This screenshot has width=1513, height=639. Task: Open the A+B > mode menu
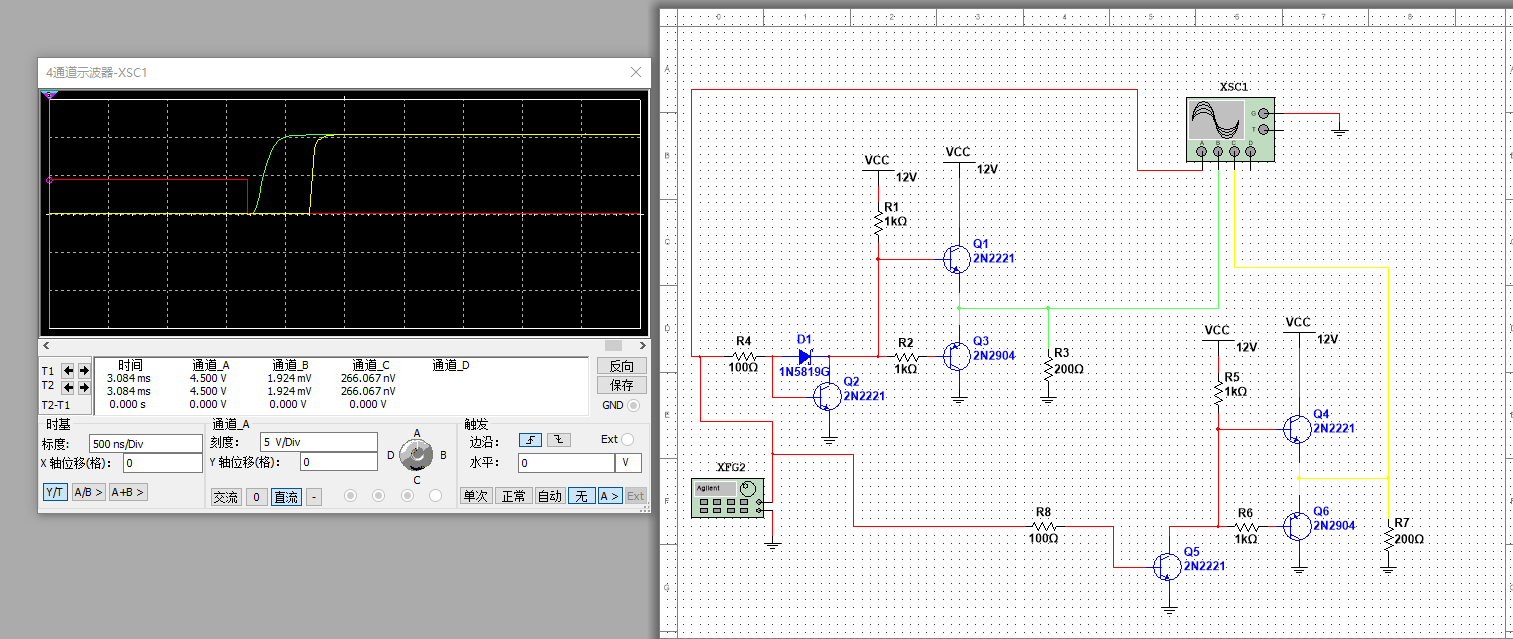[128, 492]
